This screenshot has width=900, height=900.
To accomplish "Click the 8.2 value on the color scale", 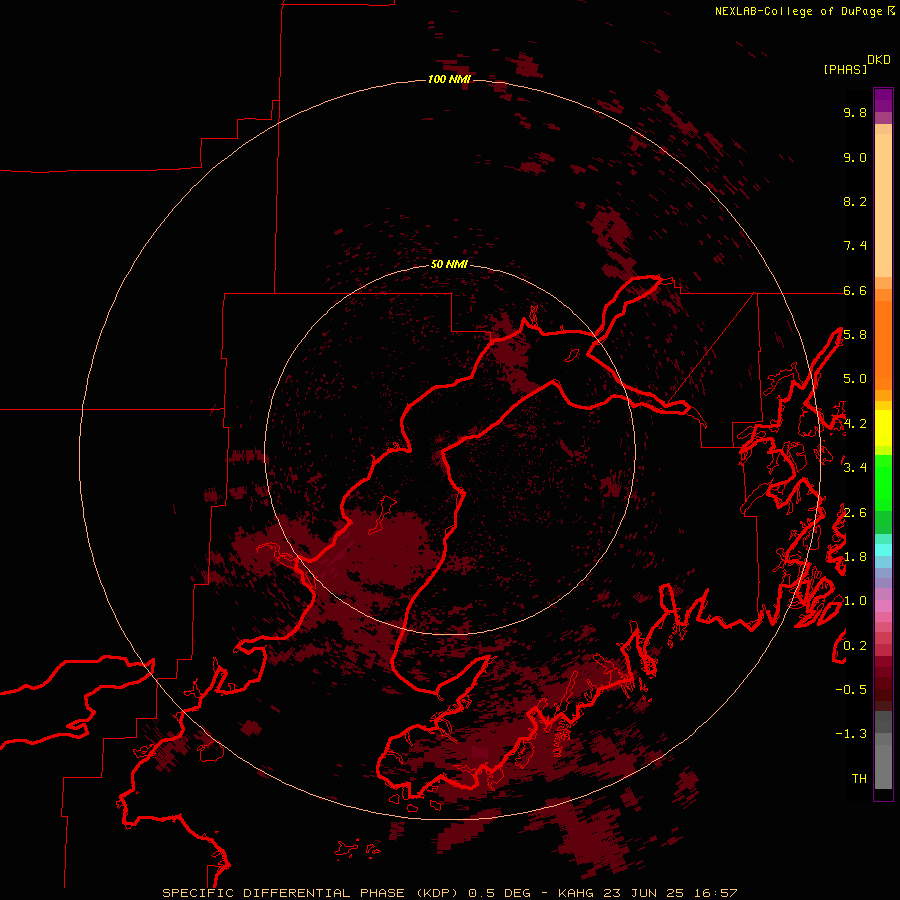I will (x=855, y=201).
